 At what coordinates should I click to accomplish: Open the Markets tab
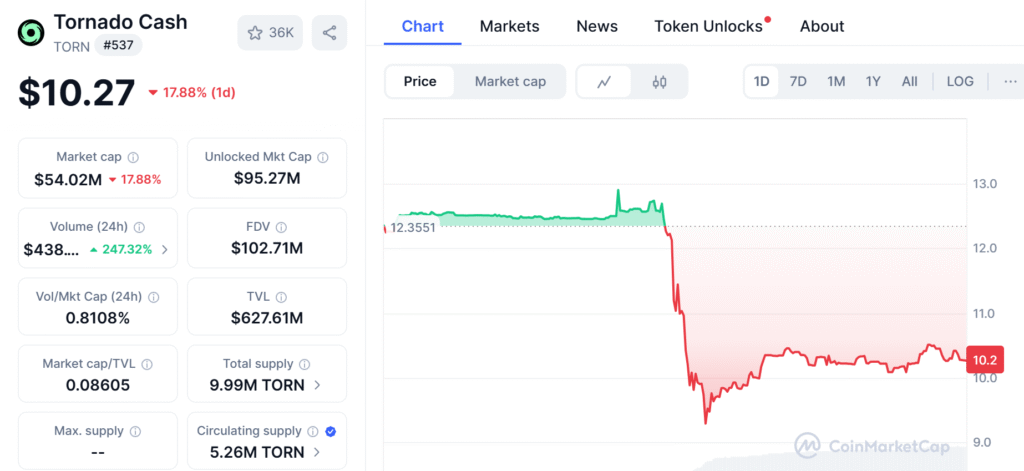[x=509, y=27]
